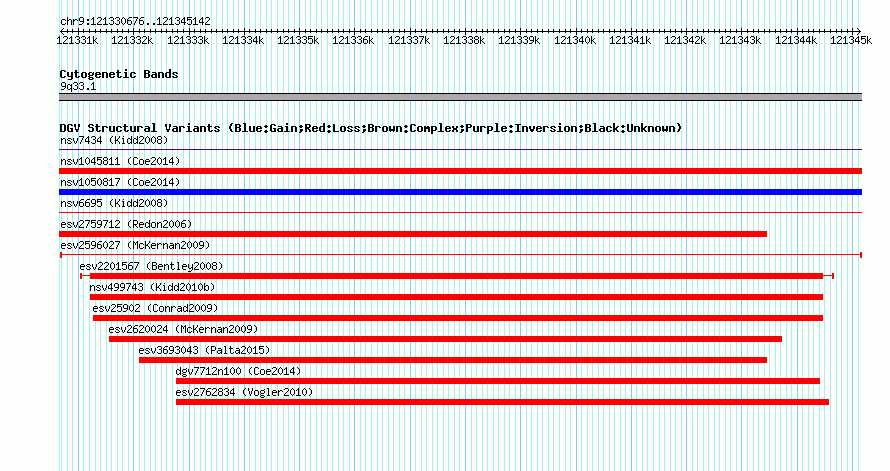Click the 121340k ruler label
This screenshot has height=471, width=890.
click(575, 40)
